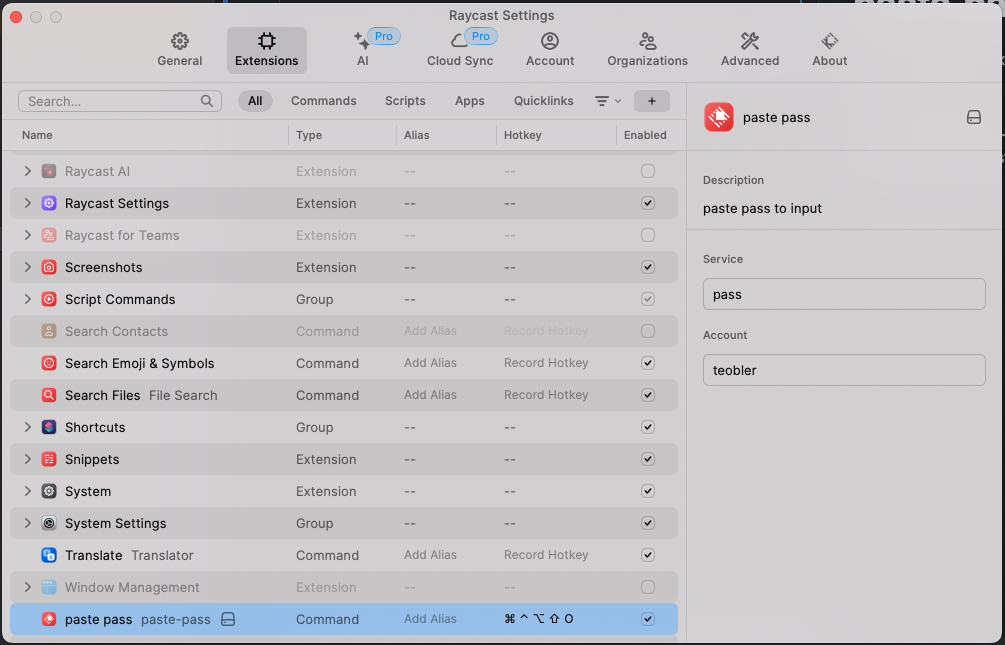1005x645 pixels.
Task: Switch to the Advanced tab
Action: 750,50
